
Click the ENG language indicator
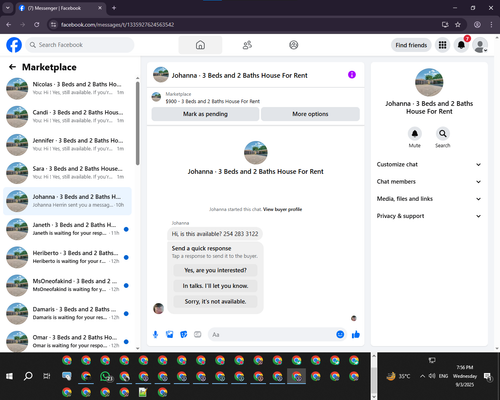[x=443, y=376]
